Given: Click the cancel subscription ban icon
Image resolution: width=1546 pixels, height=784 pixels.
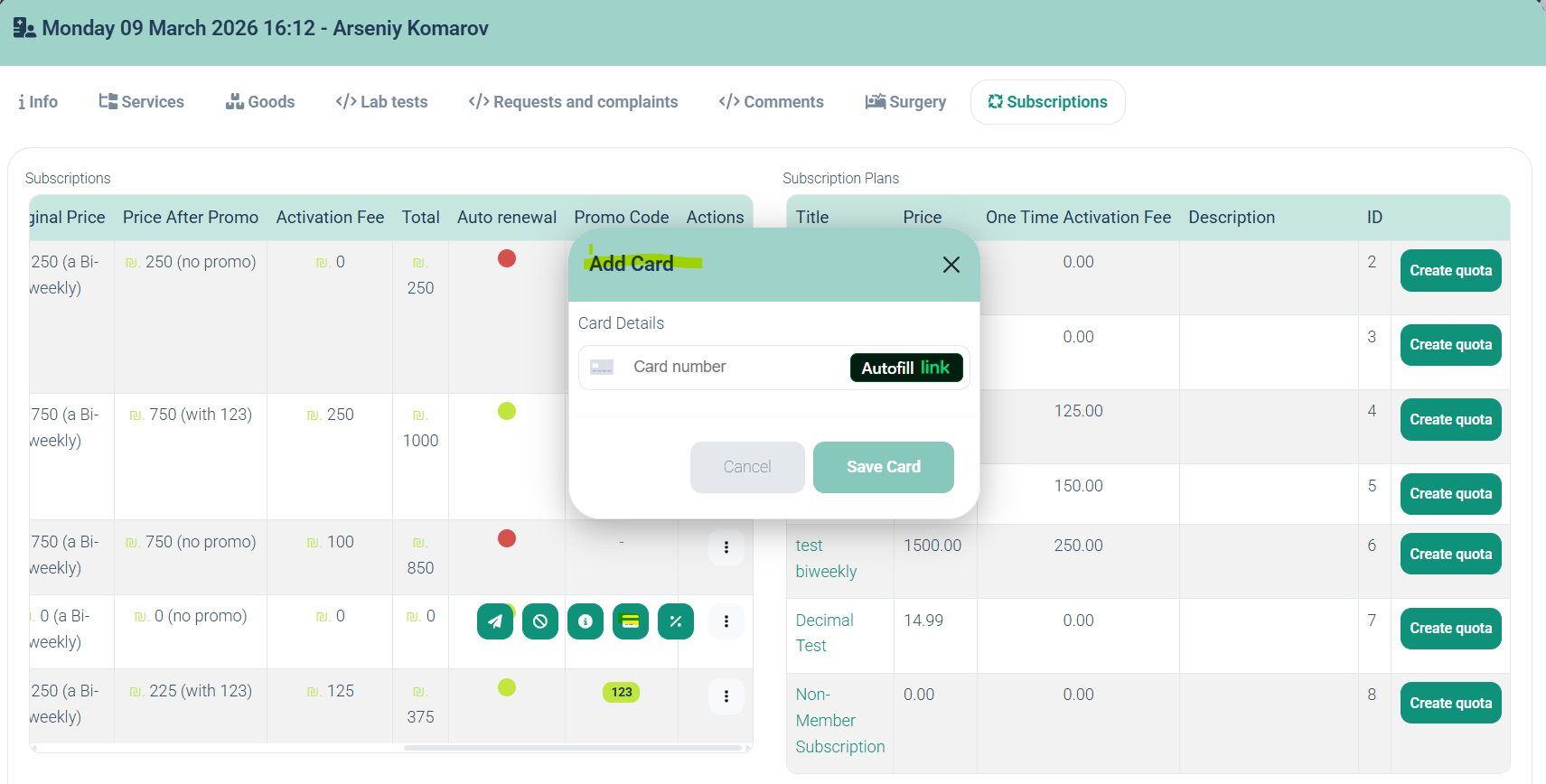Looking at the screenshot, I should coord(540,621).
